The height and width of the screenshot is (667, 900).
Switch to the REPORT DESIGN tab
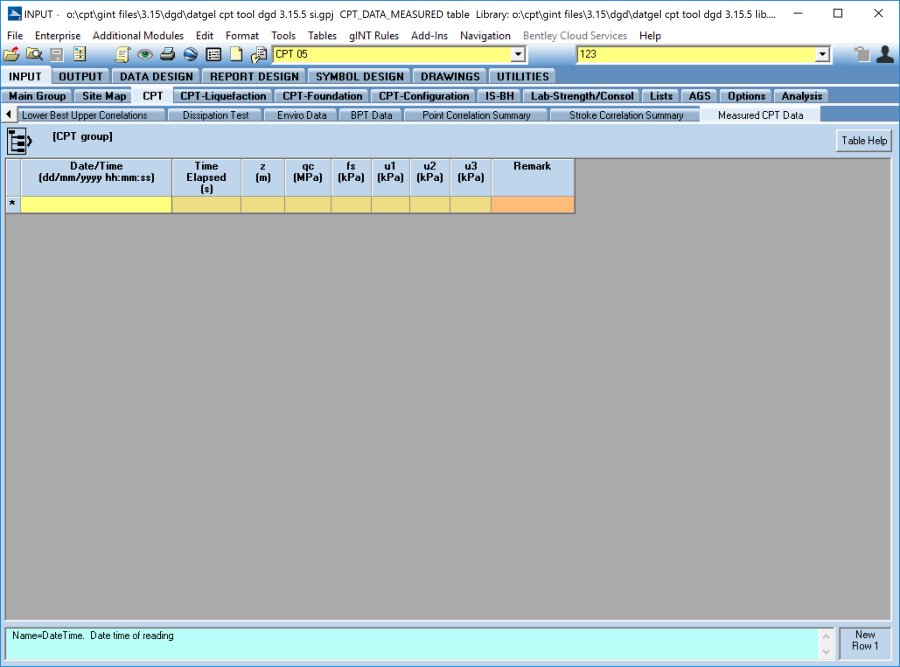pyautogui.click(x=254, y=76)
